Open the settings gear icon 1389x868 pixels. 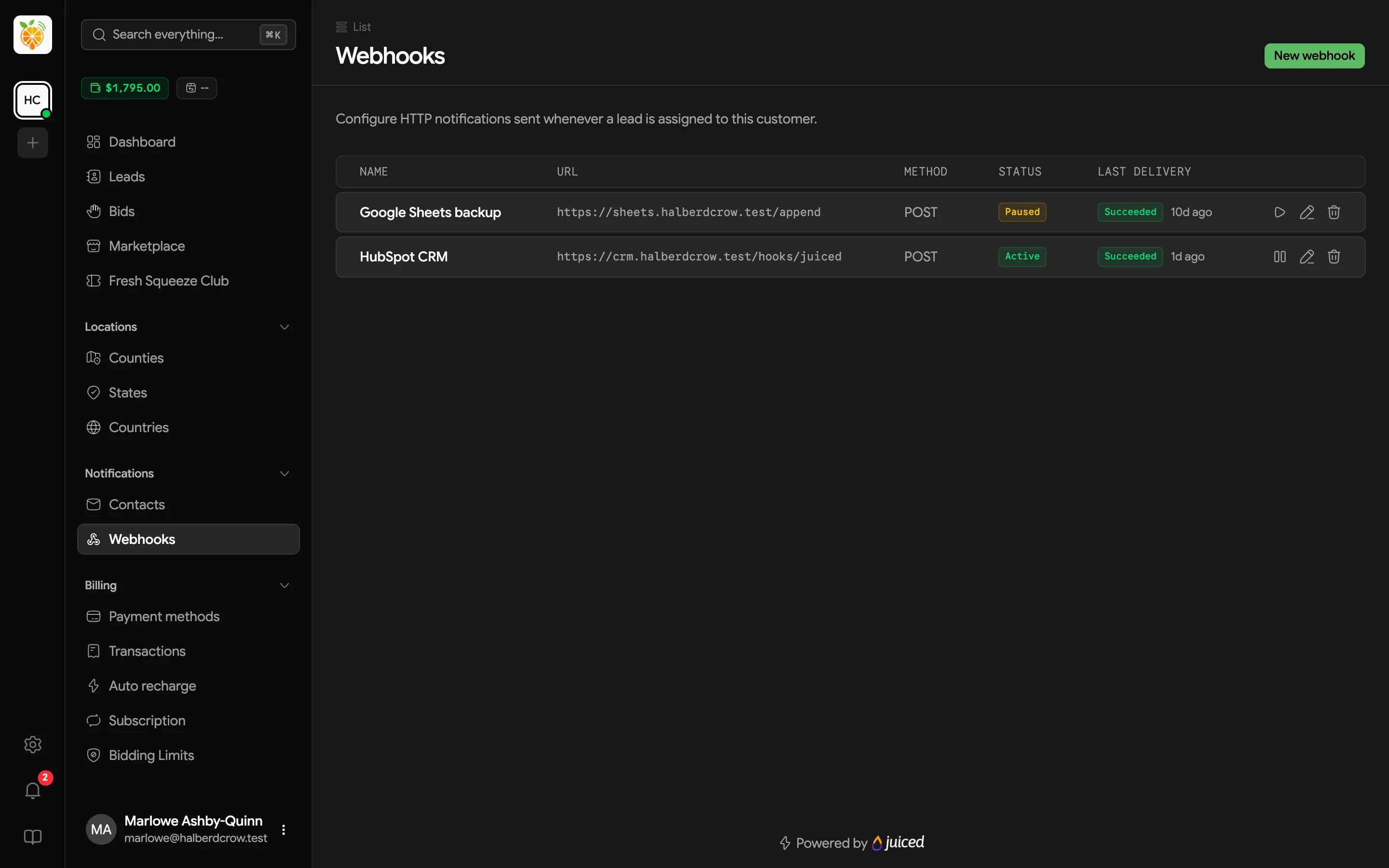(33, 745)
